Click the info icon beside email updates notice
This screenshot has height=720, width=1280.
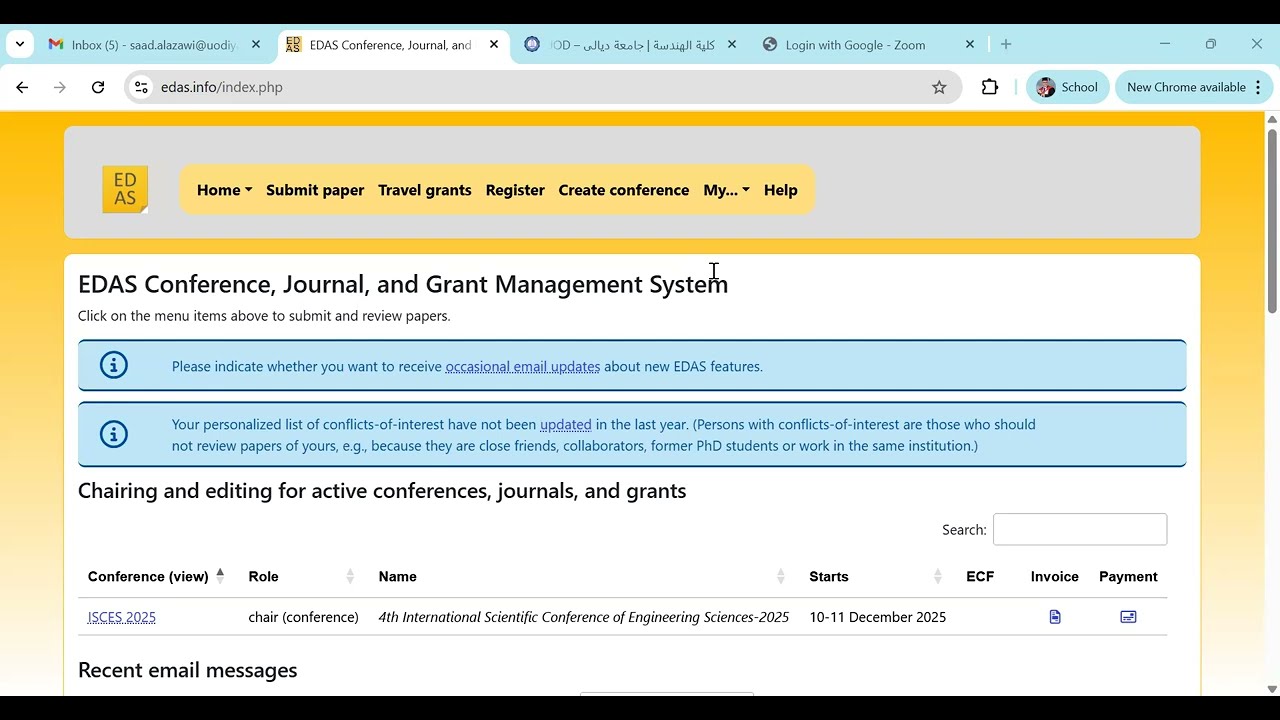coord(114,365)
